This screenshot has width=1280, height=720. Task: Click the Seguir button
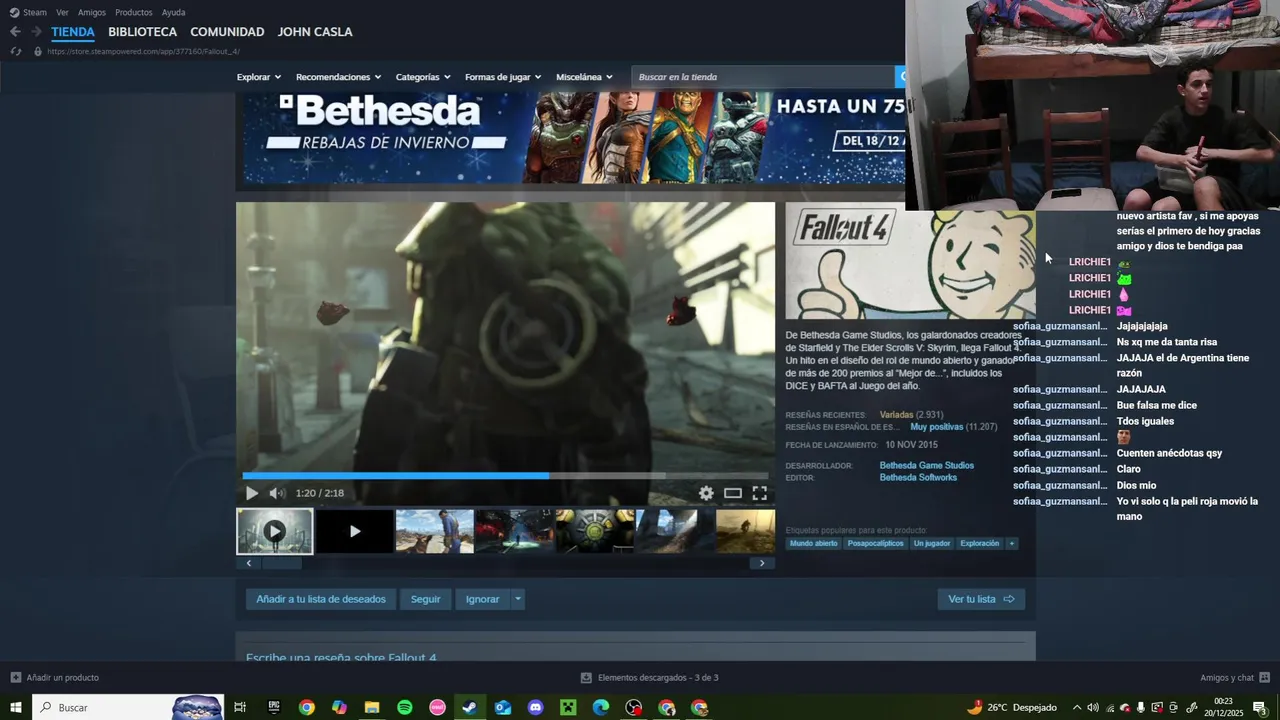[x=425, y=599]
